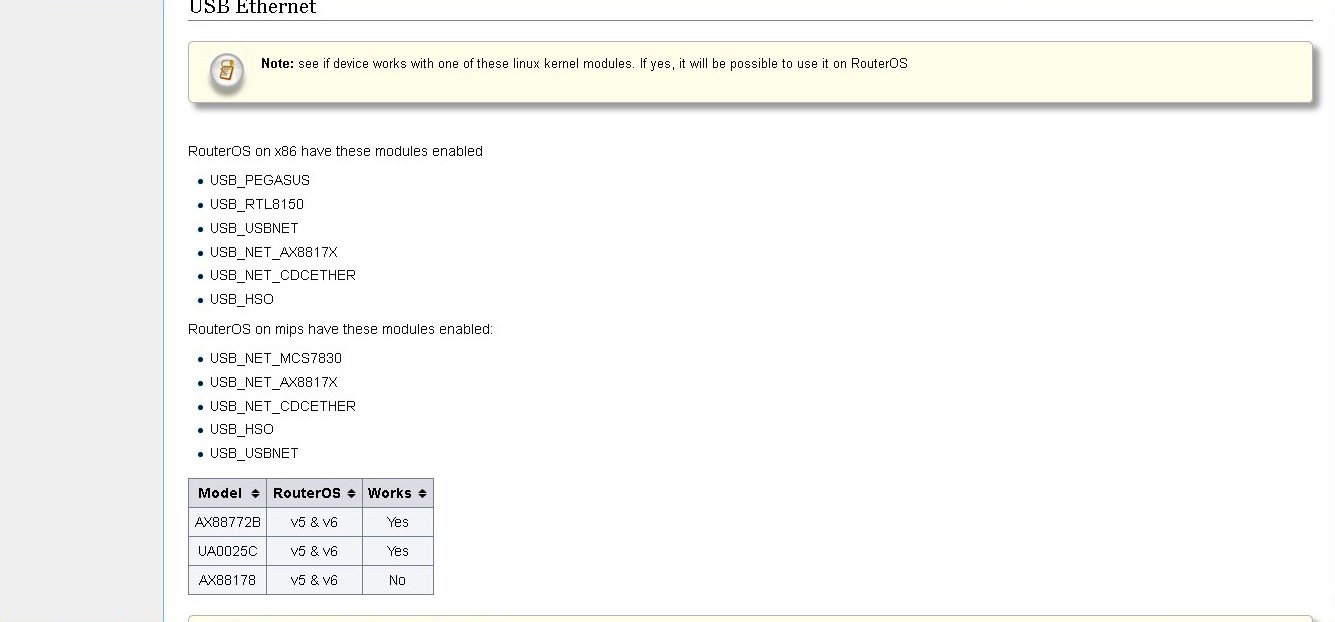Select the UA0025C model cell

(x=228, y=551)
